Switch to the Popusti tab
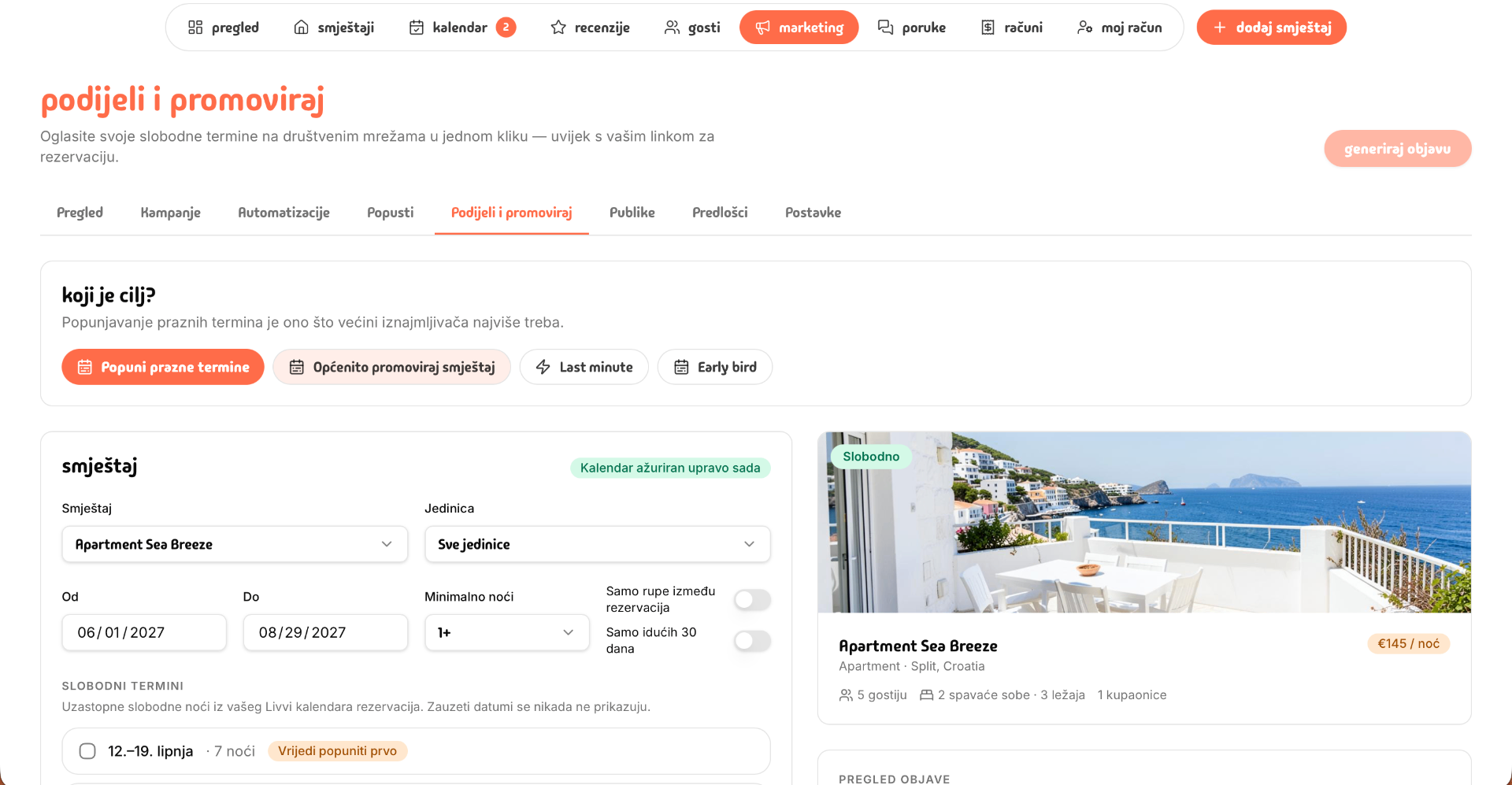Screen dimensions: 1512x785 point(390,213)
